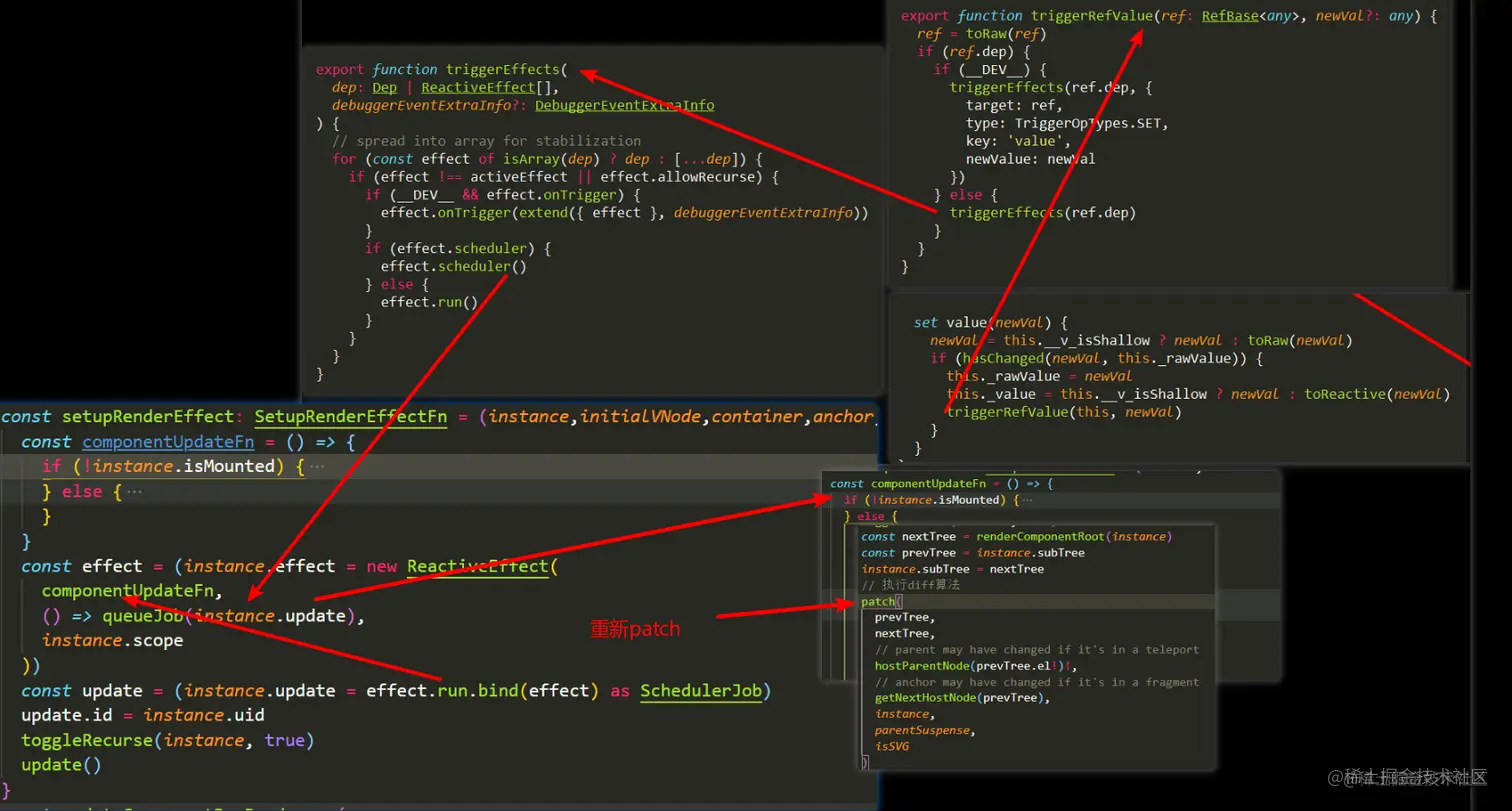Expand folded isMounted block in small componentUpdateFn popup
This screenshot has width=1512, height=811.
1025,500
